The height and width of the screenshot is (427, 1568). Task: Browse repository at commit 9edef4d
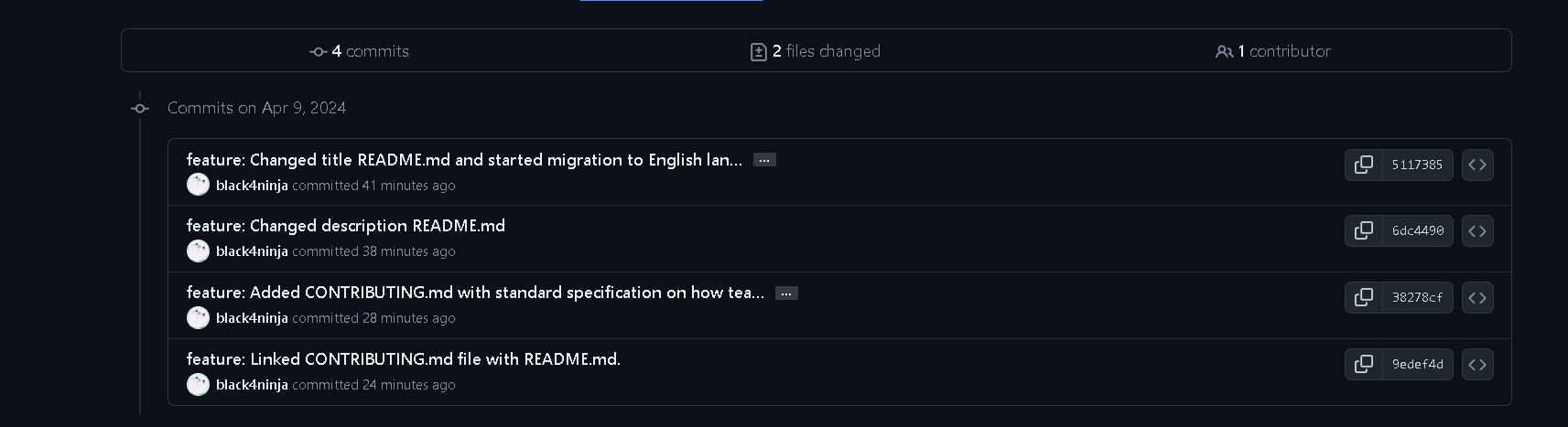pos(1477,364)
